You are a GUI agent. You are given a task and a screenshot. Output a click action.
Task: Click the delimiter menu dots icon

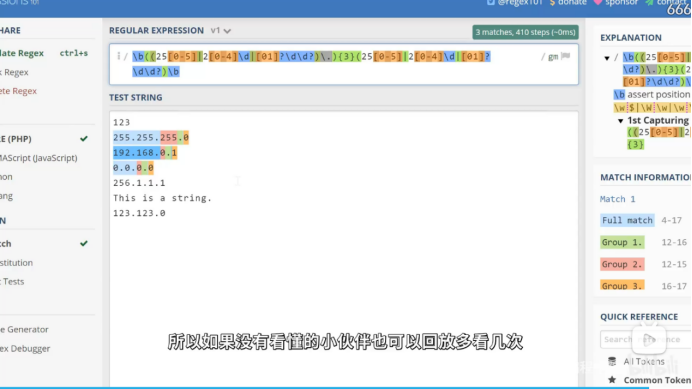pyautogui.click(x=118, y=56)
